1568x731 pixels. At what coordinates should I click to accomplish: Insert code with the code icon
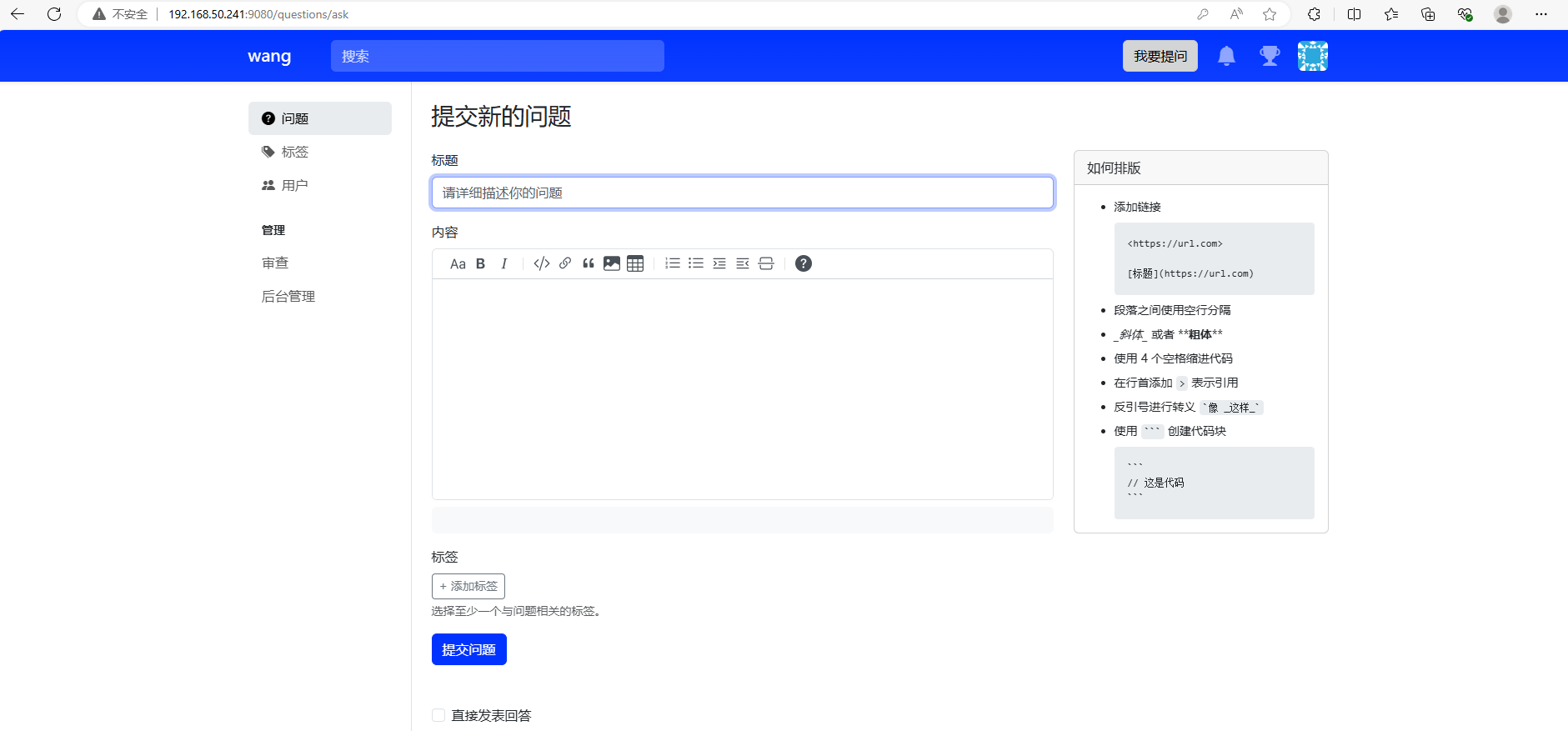coord(542,264)
